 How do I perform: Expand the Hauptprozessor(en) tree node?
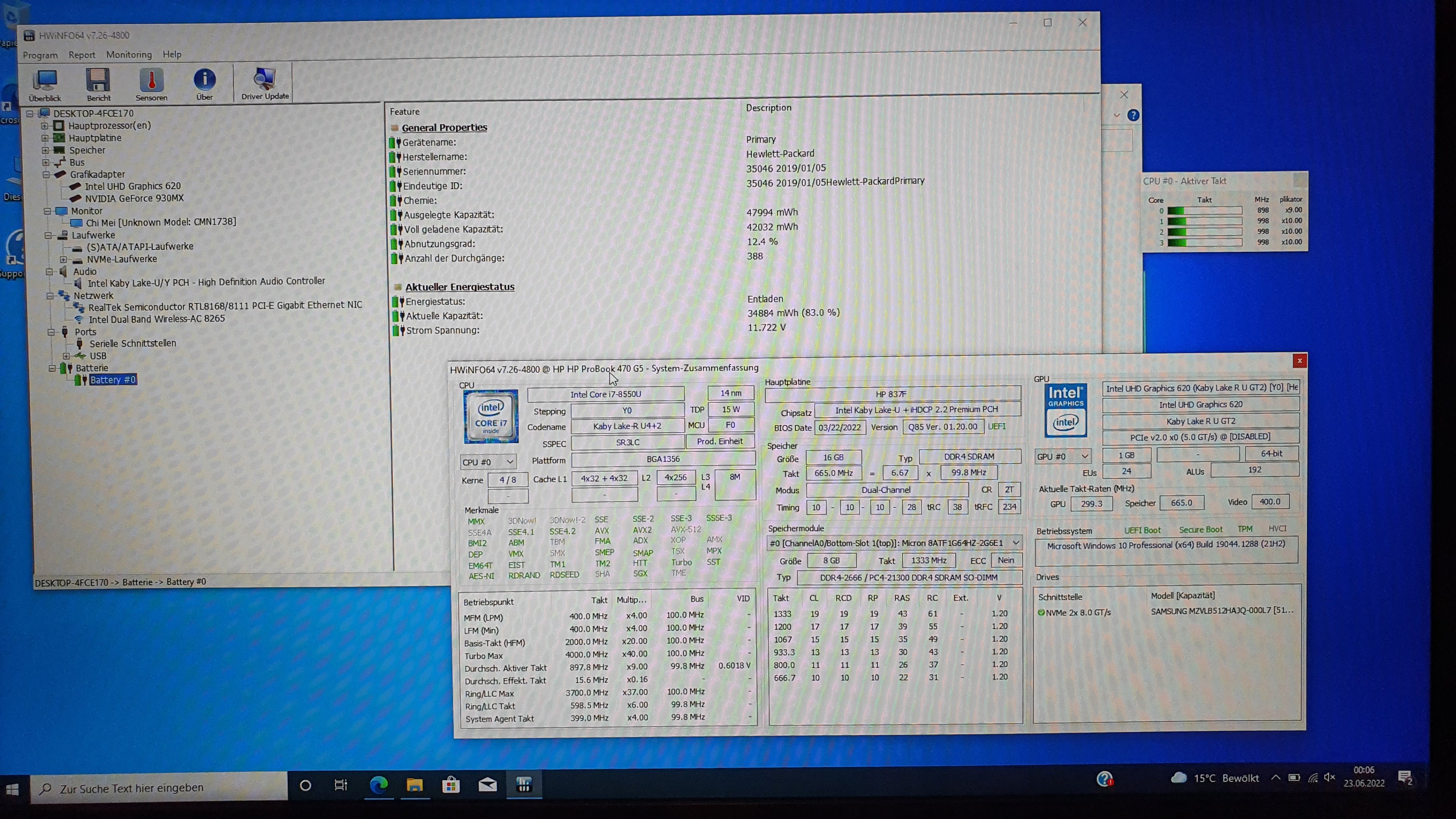45,126
